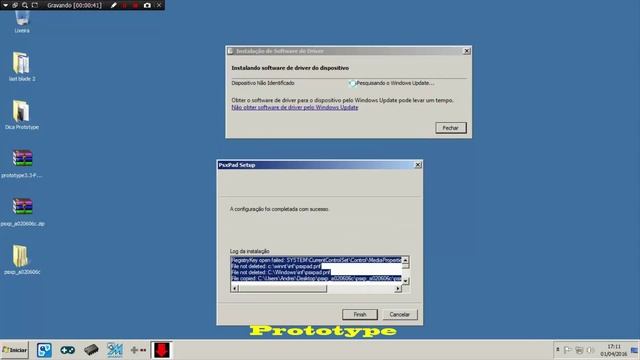Click 'Dispositivo Não Identificado' text in driver dialog

pyautogui.click(x=263, y=83)
